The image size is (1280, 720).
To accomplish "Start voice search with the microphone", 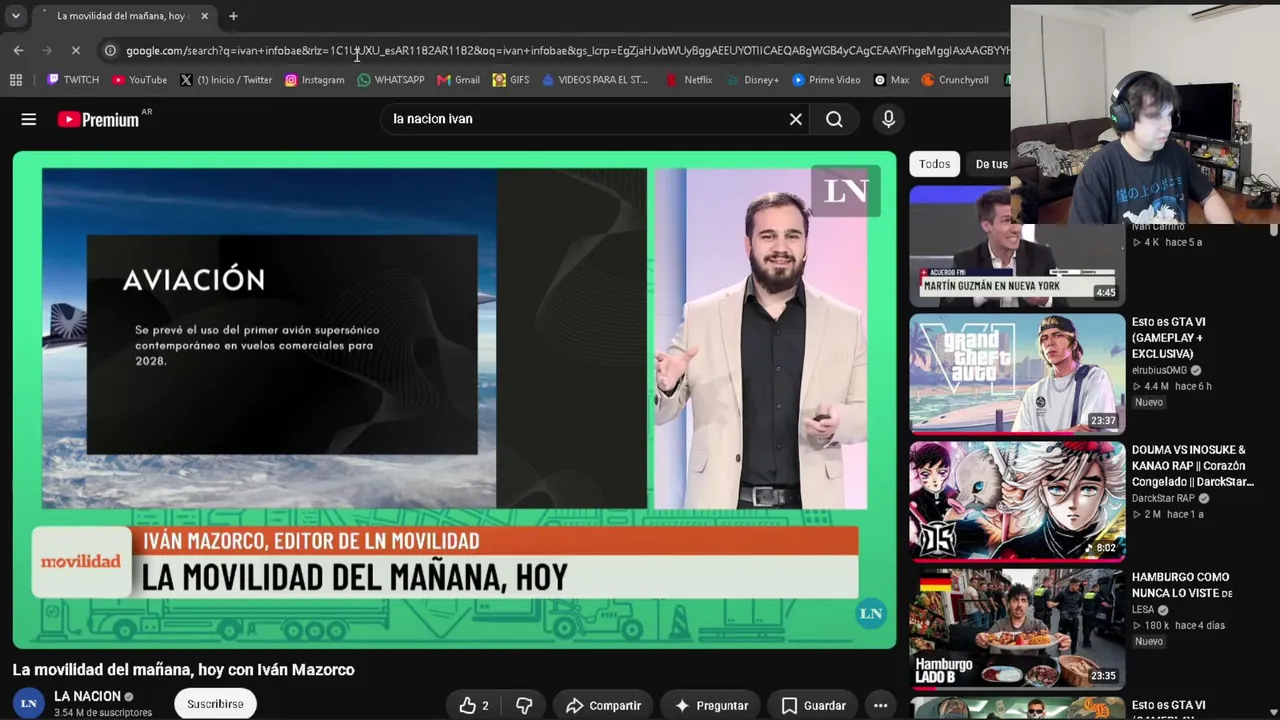I will (888, 119).
